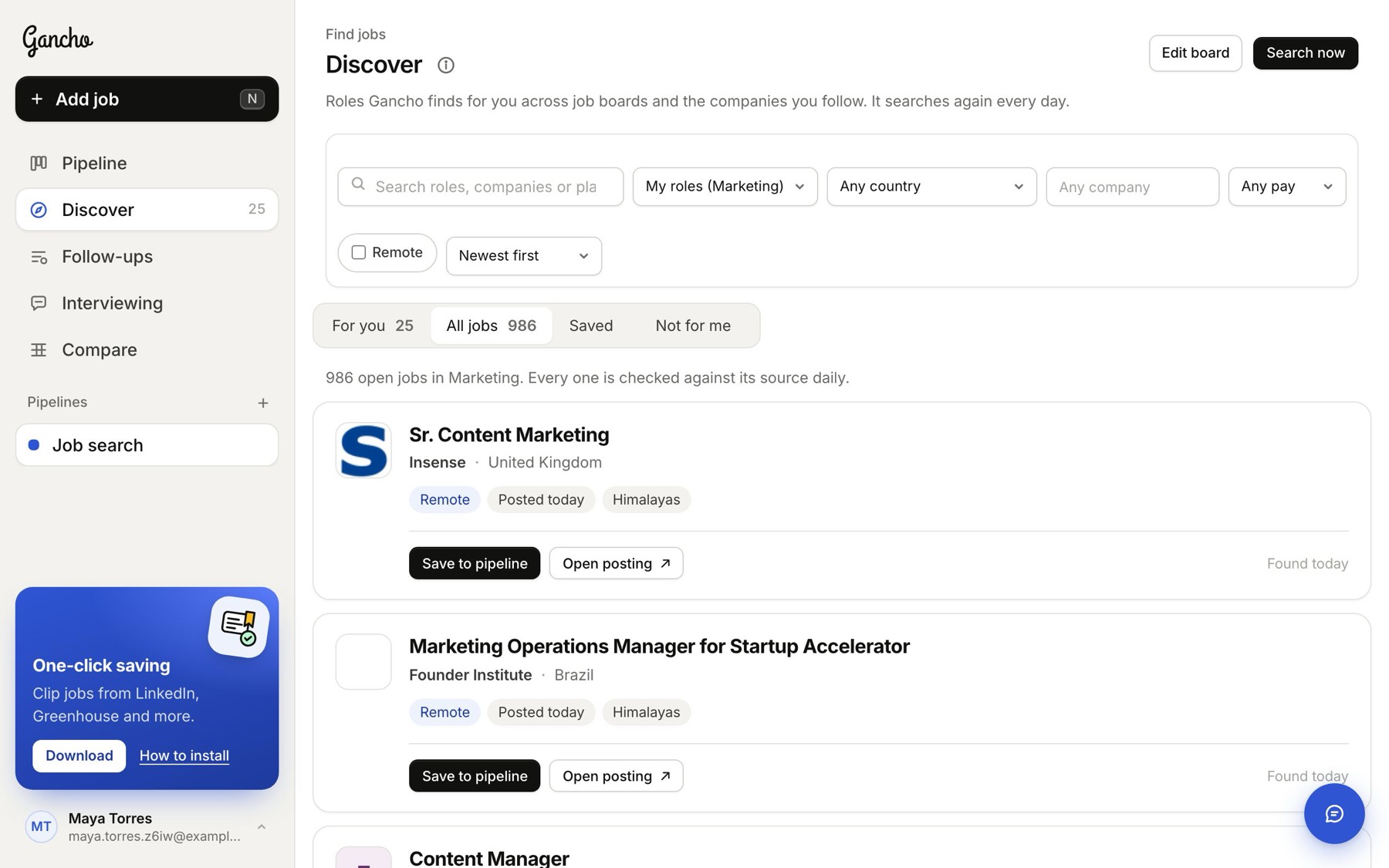Select the Job search pipeline
Image resolution: width=1389 pixels, height=868 pixels.
point(147,445)
